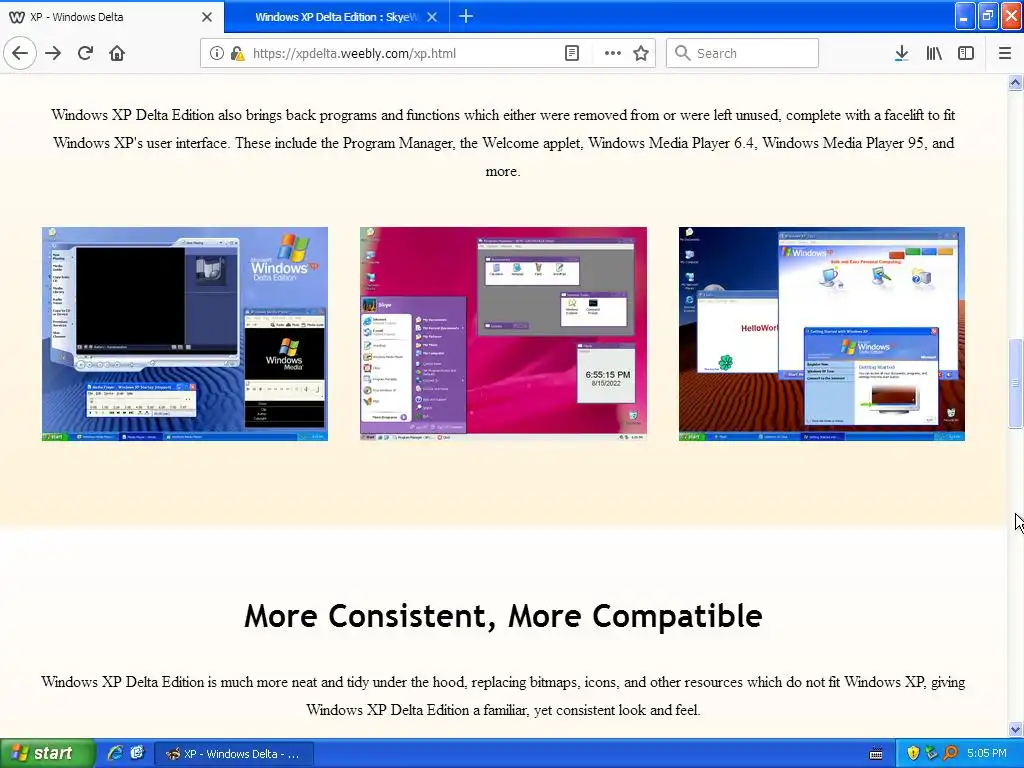Screen dimensions: 1024x768
Task: Click the vertical scrollbar thumb
Action: pyautogui.click(x=1016, y=383)
